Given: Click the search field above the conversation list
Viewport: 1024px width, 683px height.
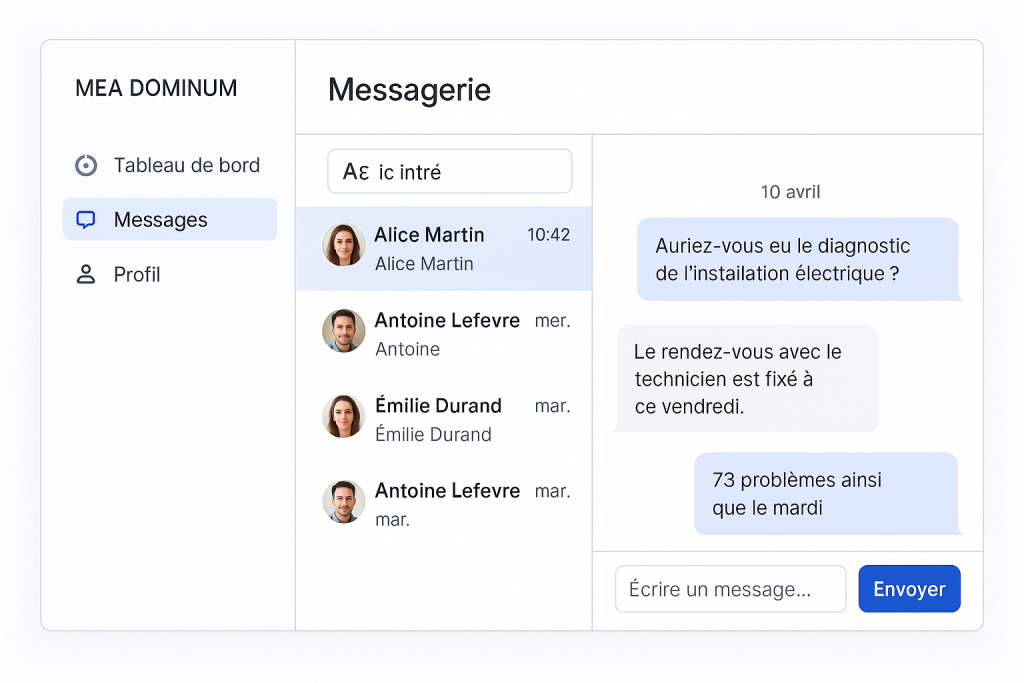Looking at the screenshot, I should [450, 172].
